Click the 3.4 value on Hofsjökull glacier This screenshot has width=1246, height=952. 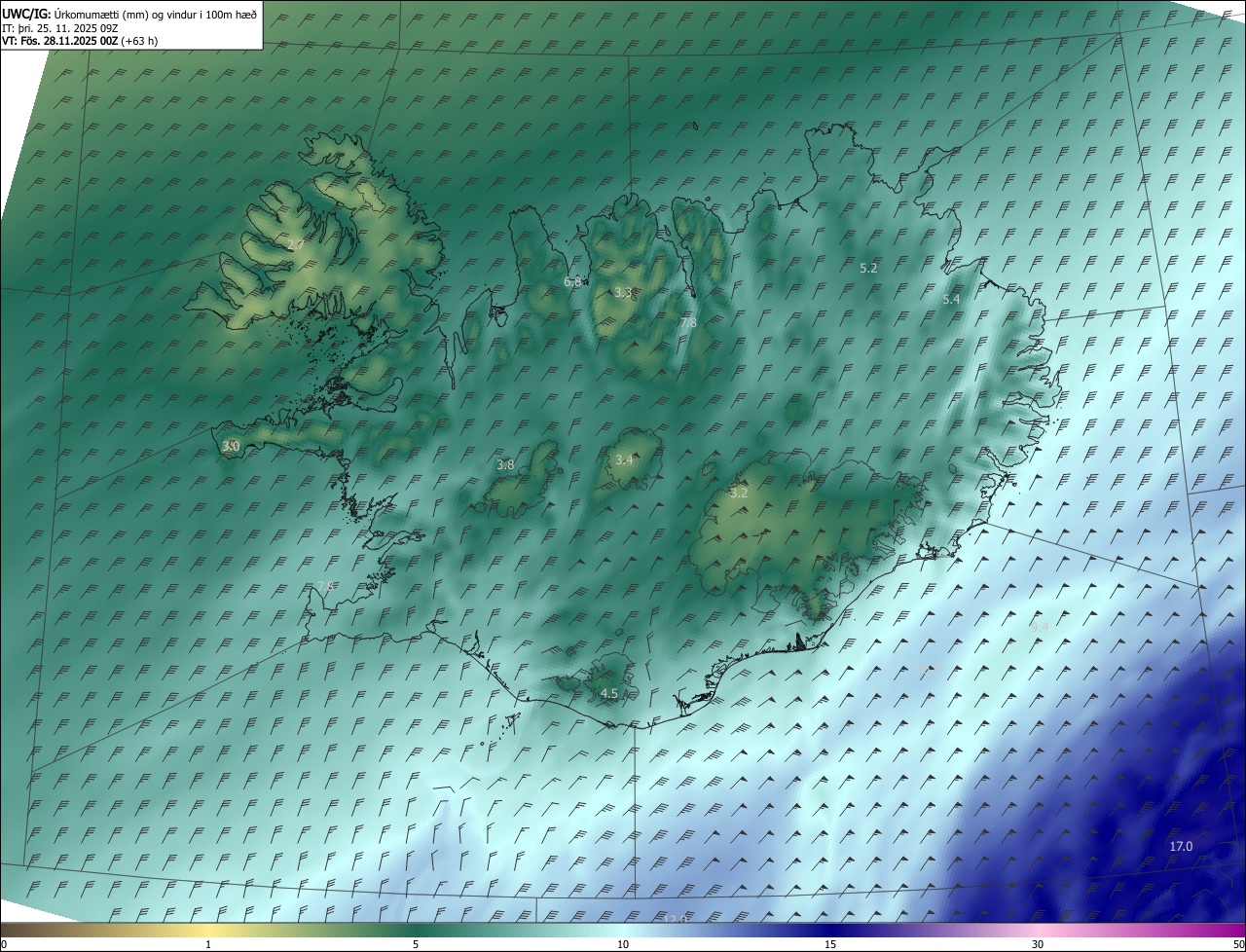[x=624, y=459]
